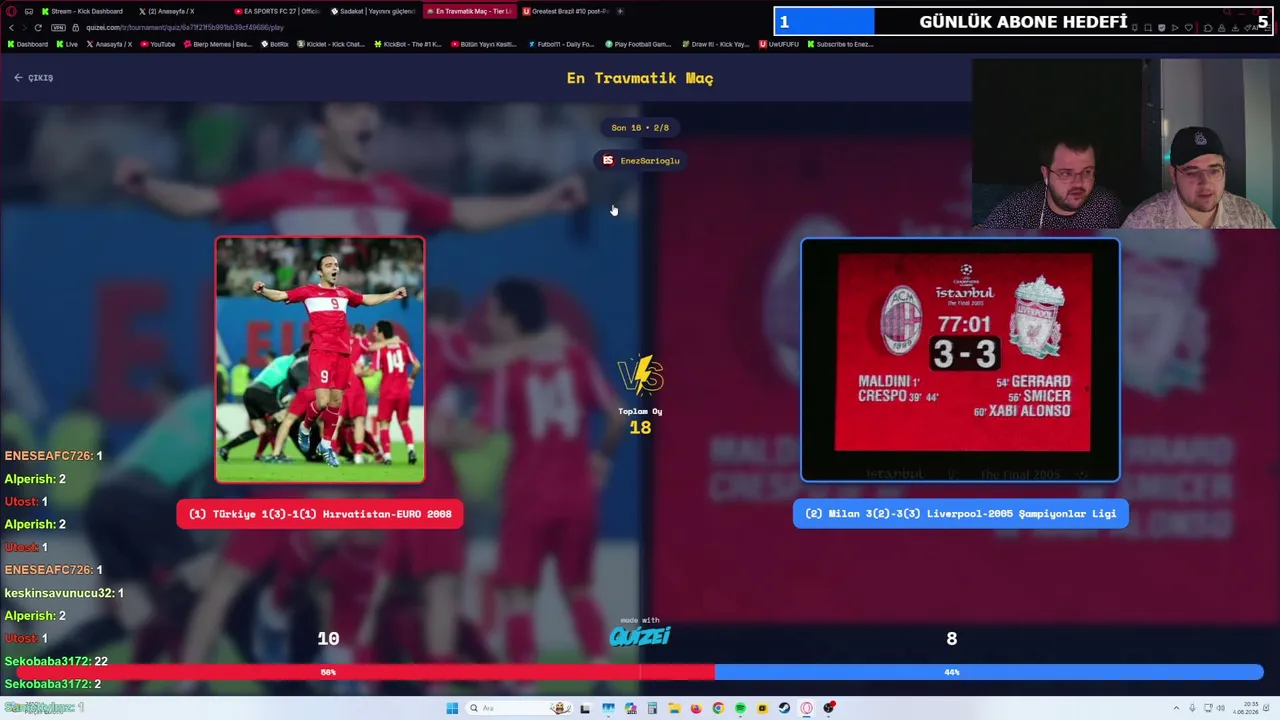
Task: Open the Anasayfa / X bookmark
Action: (110, 44)
